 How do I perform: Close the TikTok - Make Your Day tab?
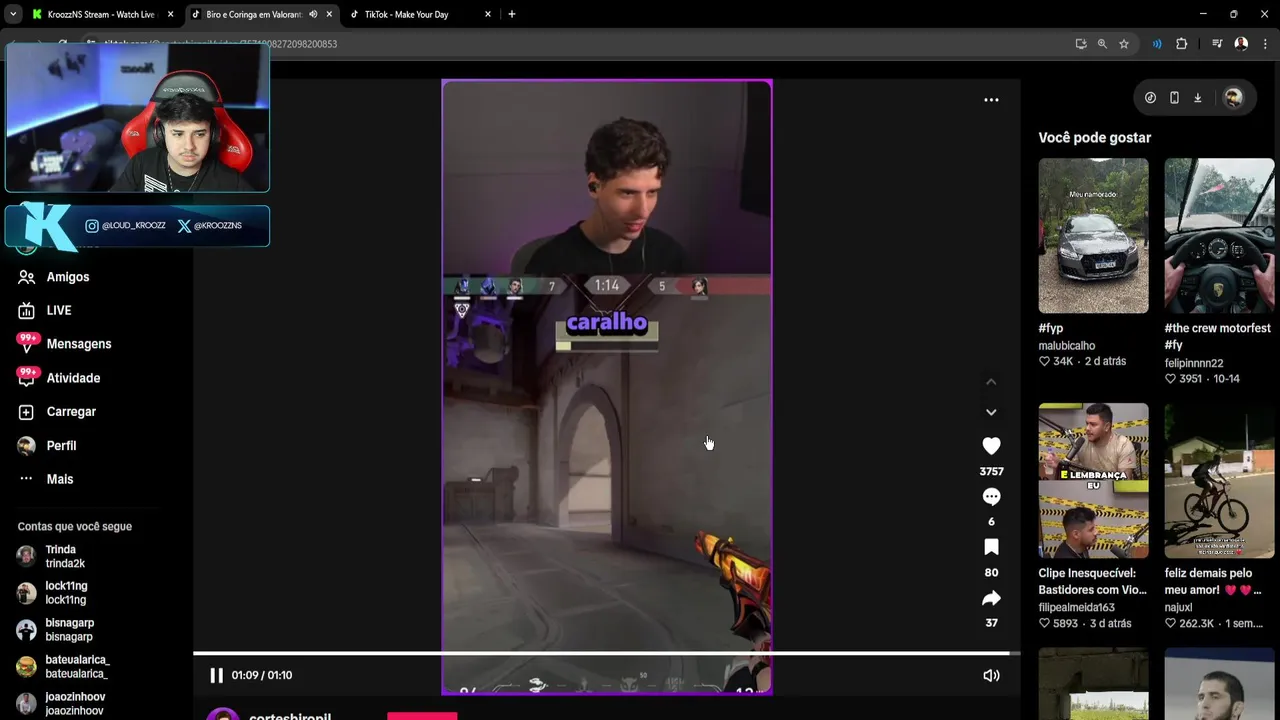(488, 15)
